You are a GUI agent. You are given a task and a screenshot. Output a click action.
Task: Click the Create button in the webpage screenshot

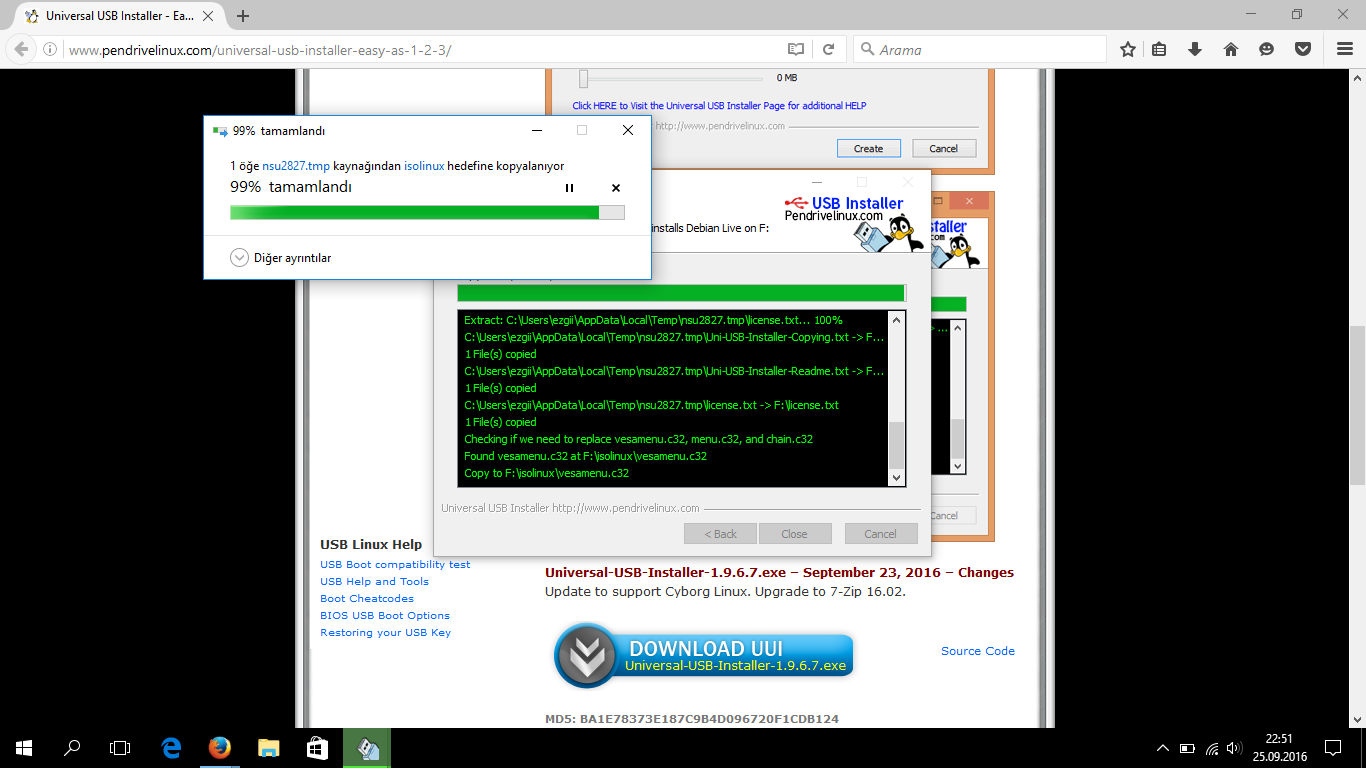tap(868, 148)
